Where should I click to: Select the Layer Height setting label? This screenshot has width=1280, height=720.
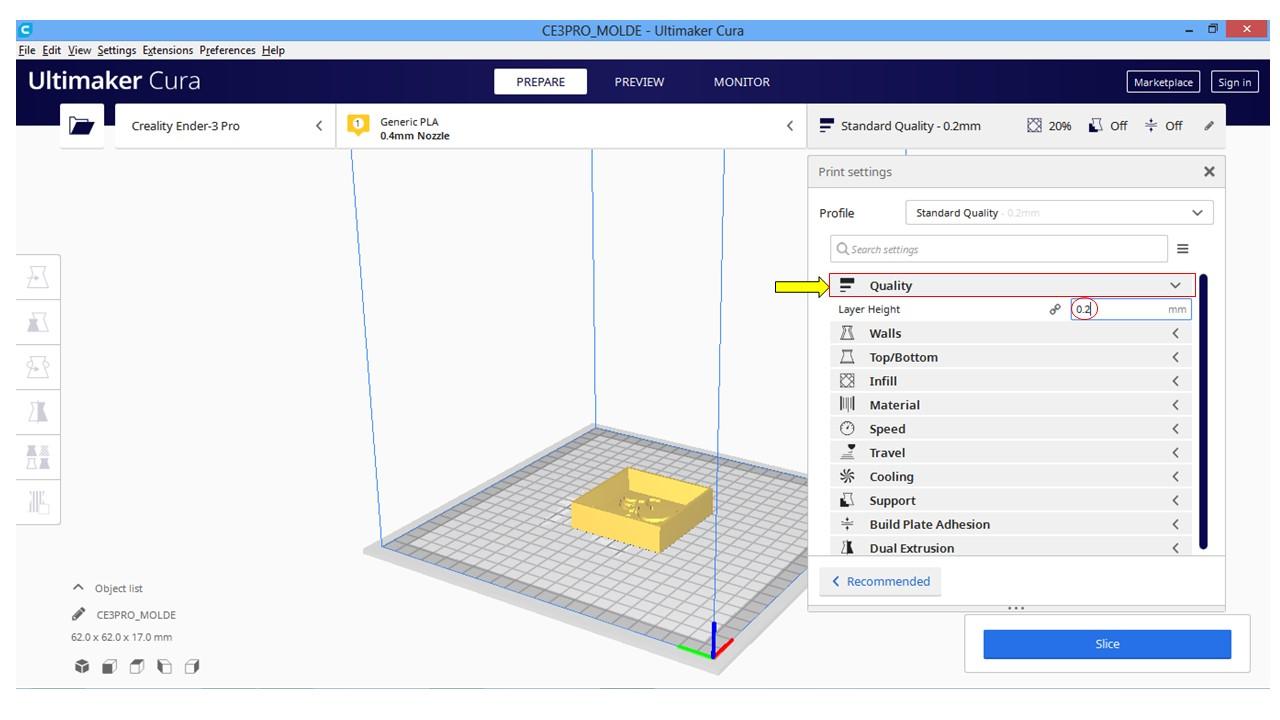coord(869,310)
